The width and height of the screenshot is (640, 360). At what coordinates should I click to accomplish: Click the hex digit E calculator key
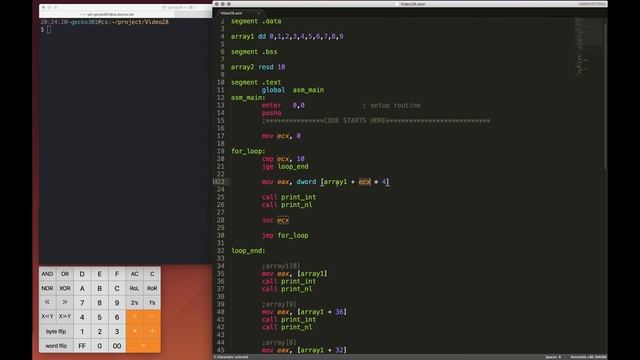(x=100, y=274)
